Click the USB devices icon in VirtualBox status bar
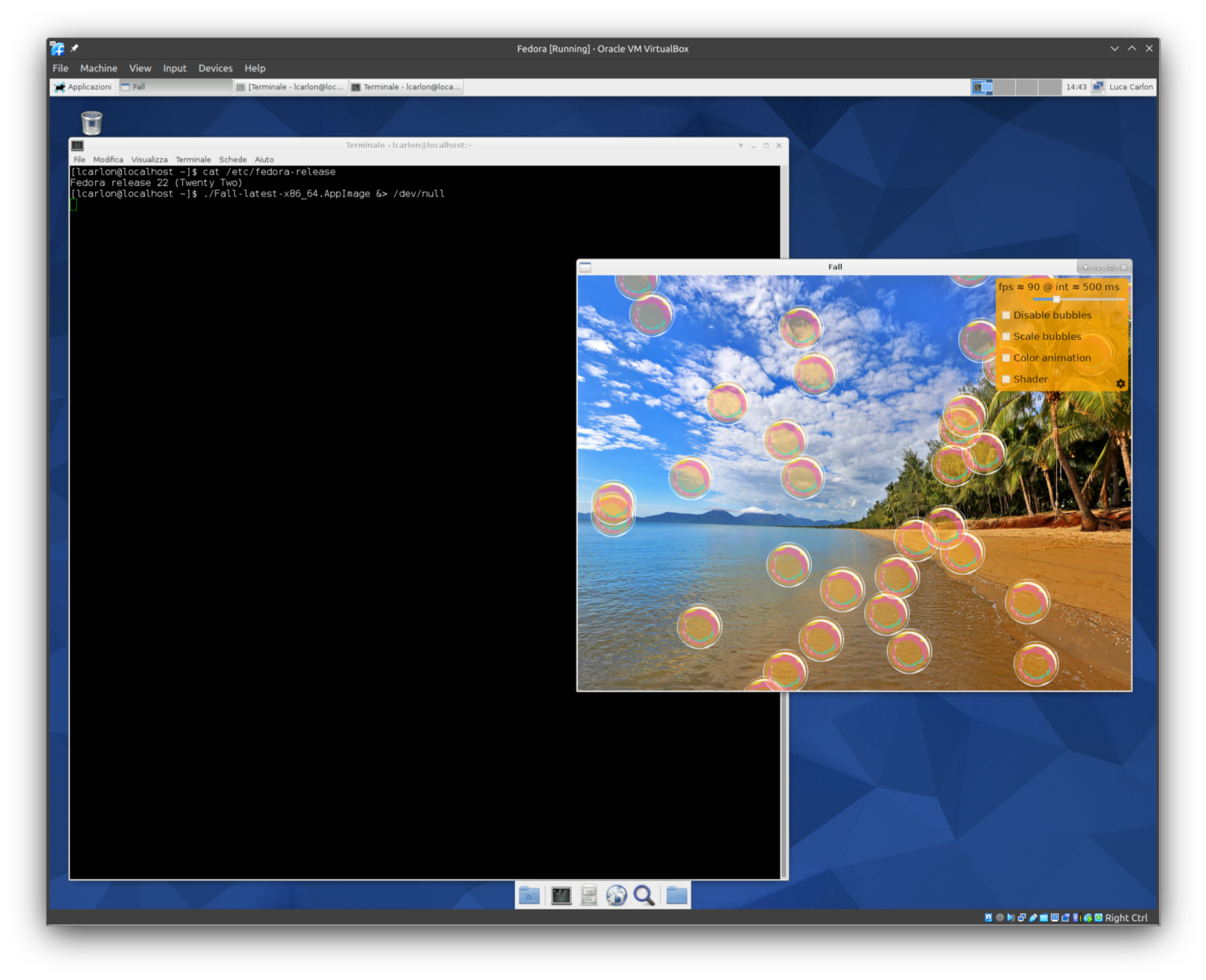 pyautogui.click(x=1032, y=917)
